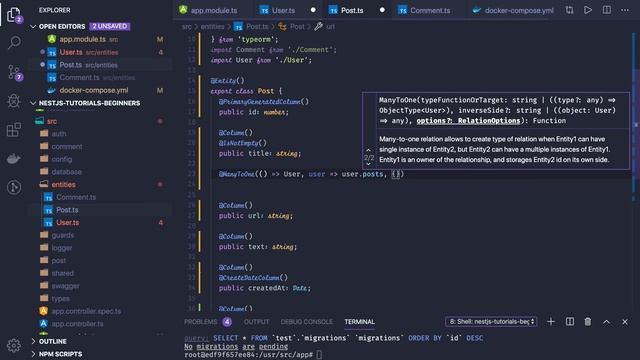640x360 pixels.
Task: Collapse the Open Editors section
Action: coord(100,26)
